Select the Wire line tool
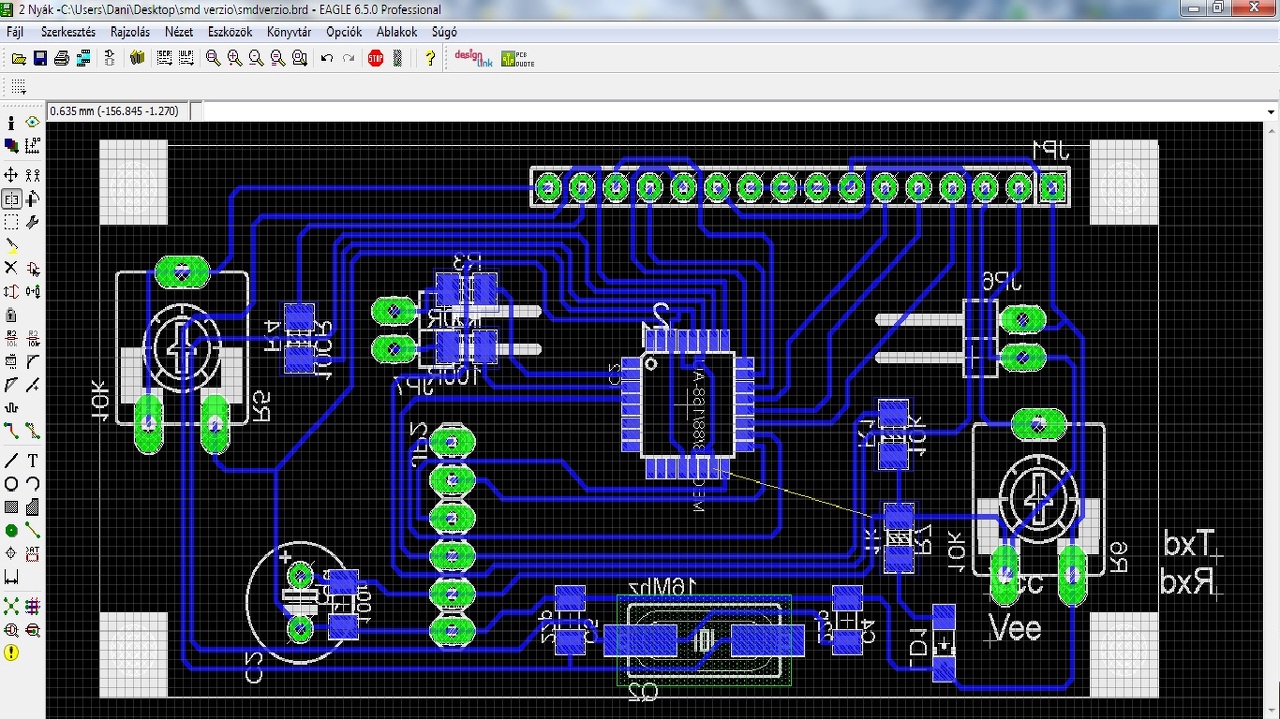 coord(11,461)
